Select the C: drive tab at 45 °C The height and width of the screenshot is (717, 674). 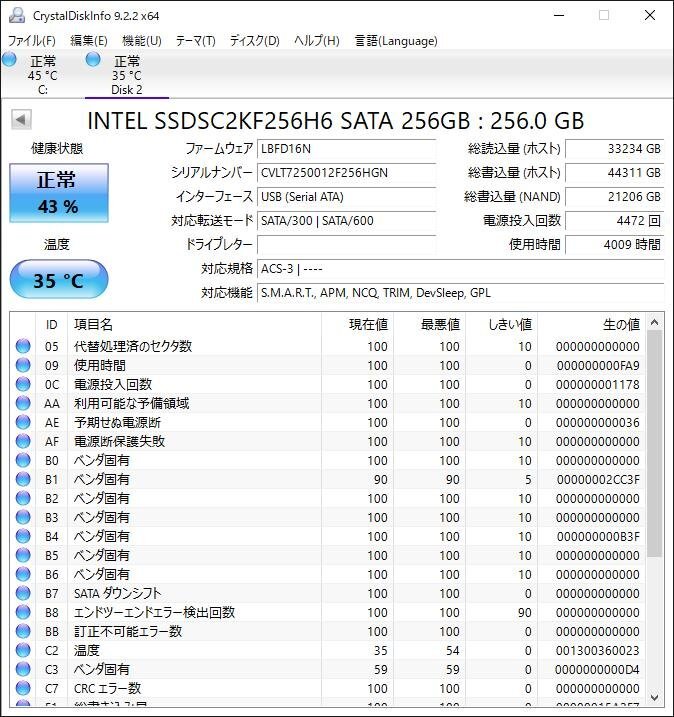(42, 75)
